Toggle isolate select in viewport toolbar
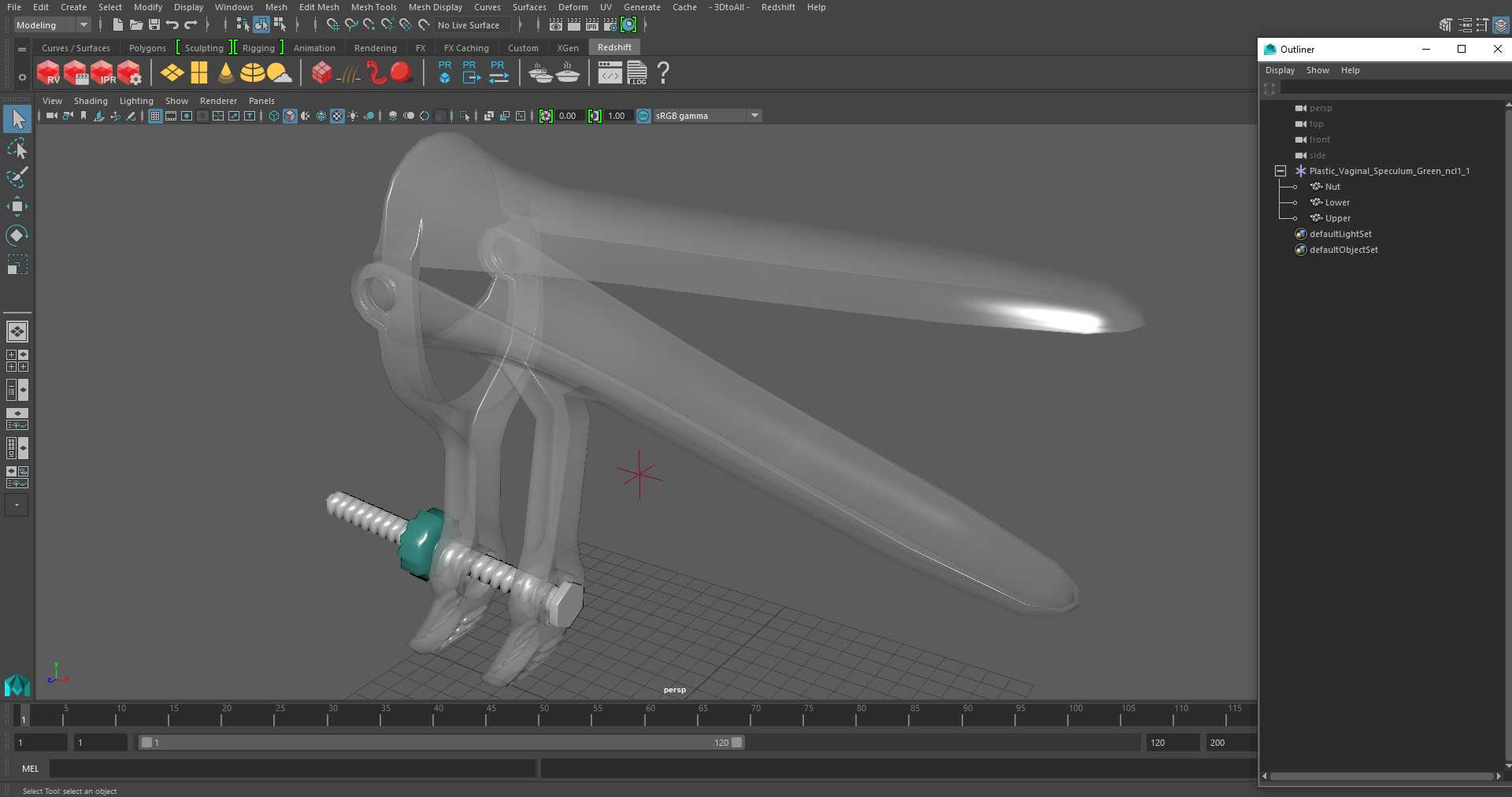The height and width of the screenshot is (797, 1512). pos(465,116)
